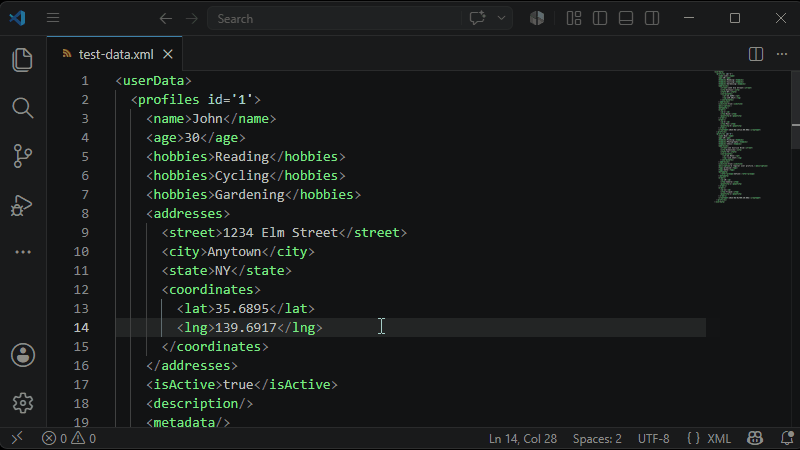Click the command center Search box
The image size is (800, 450).
[334, 19]
